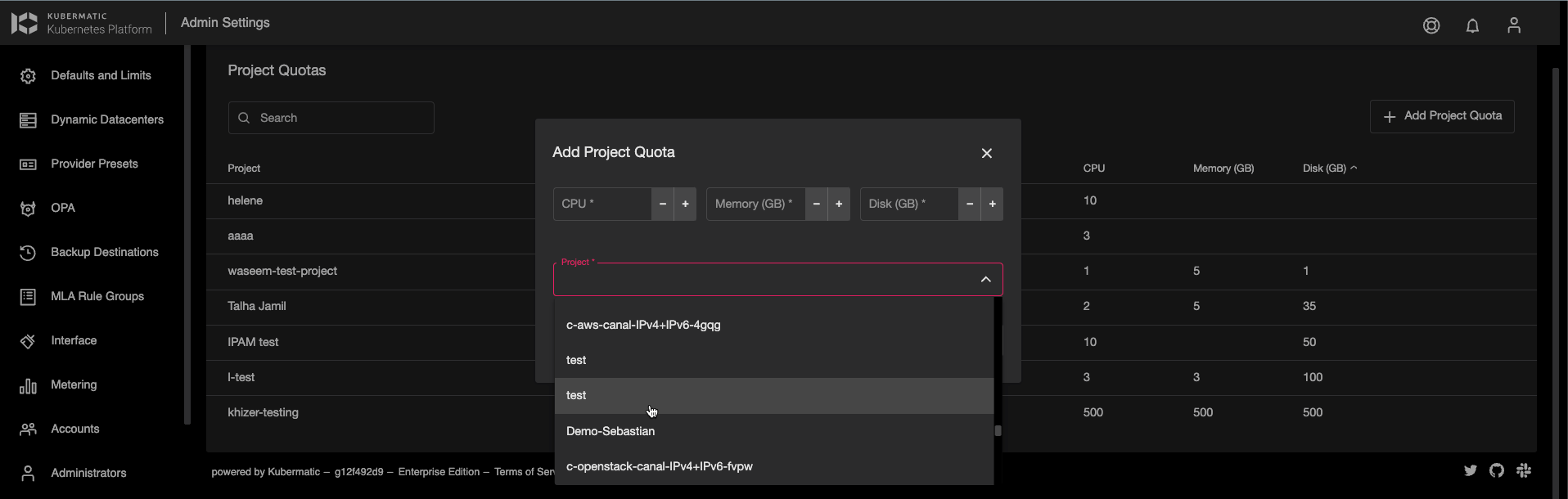This screenshot has width=1568, height=499.
Task: Click the MLA Rule Groups sidebar icon
Action: [x=28, y=297]
